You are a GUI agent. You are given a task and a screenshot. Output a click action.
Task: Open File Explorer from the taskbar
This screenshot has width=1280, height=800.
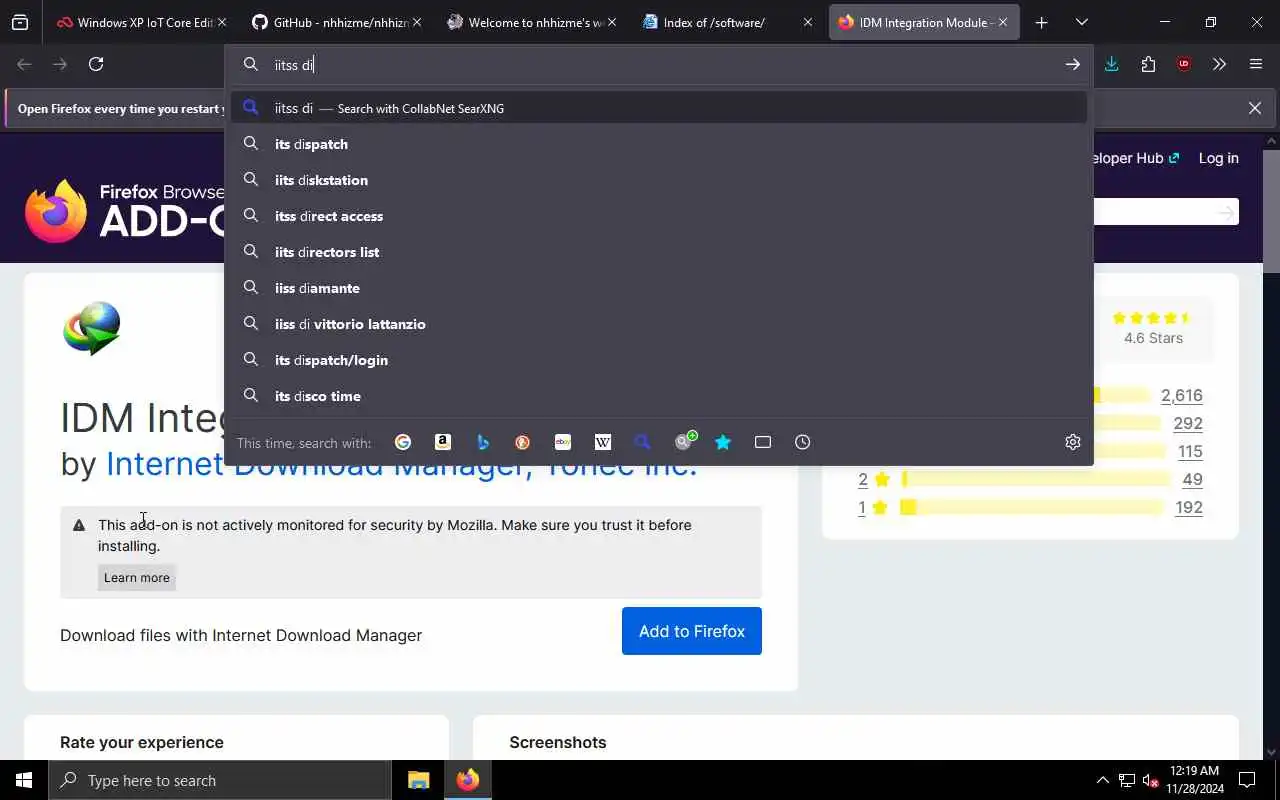click(x=419, y=780)
